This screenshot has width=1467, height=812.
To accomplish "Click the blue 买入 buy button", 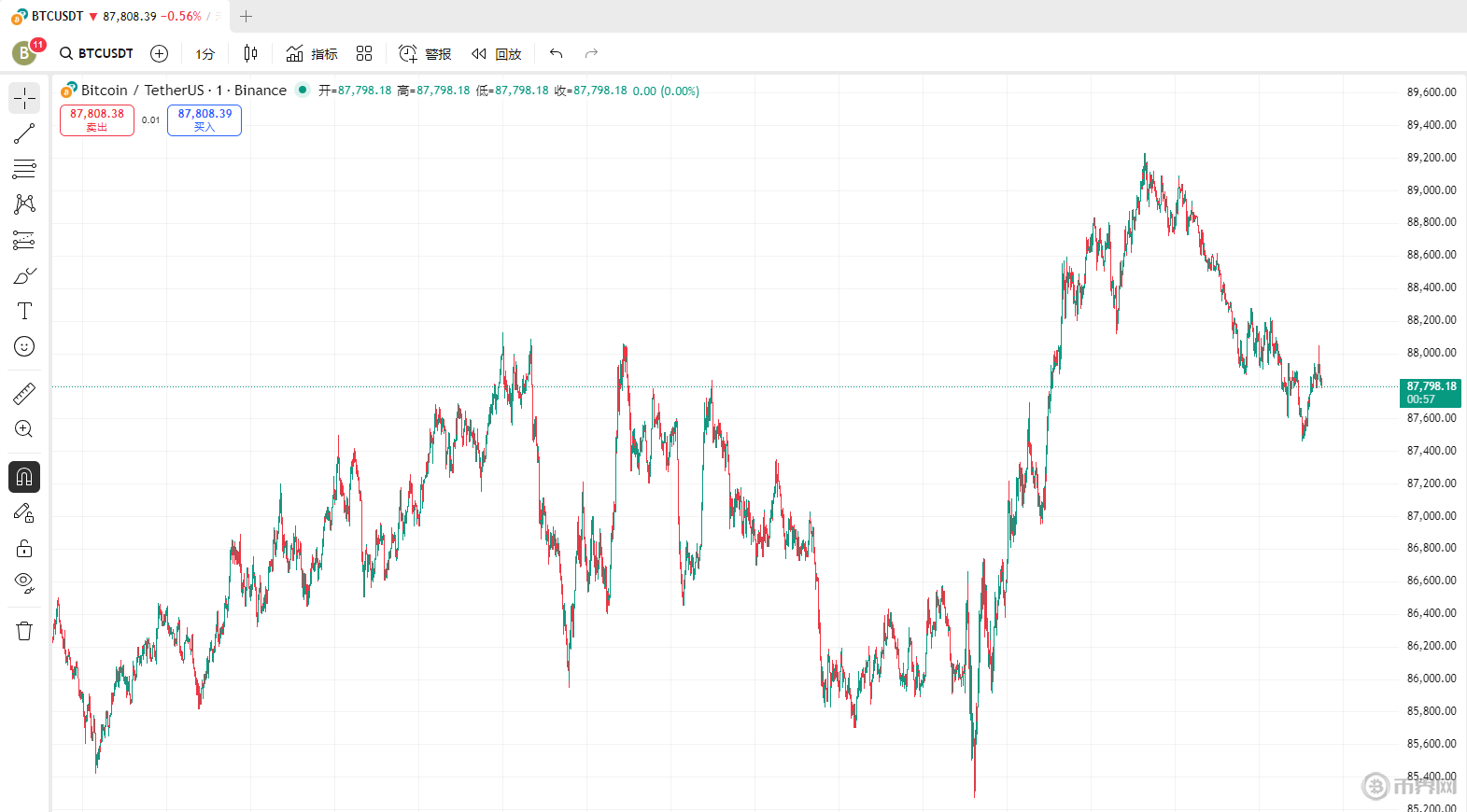I will point(205,119).
